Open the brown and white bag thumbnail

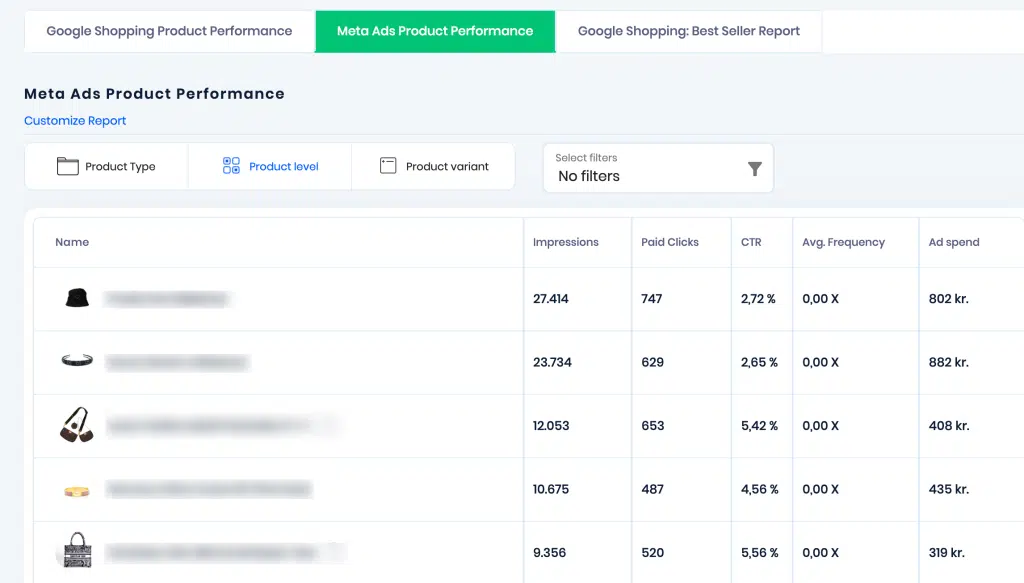pyautogui.click(x=77, y=425)
